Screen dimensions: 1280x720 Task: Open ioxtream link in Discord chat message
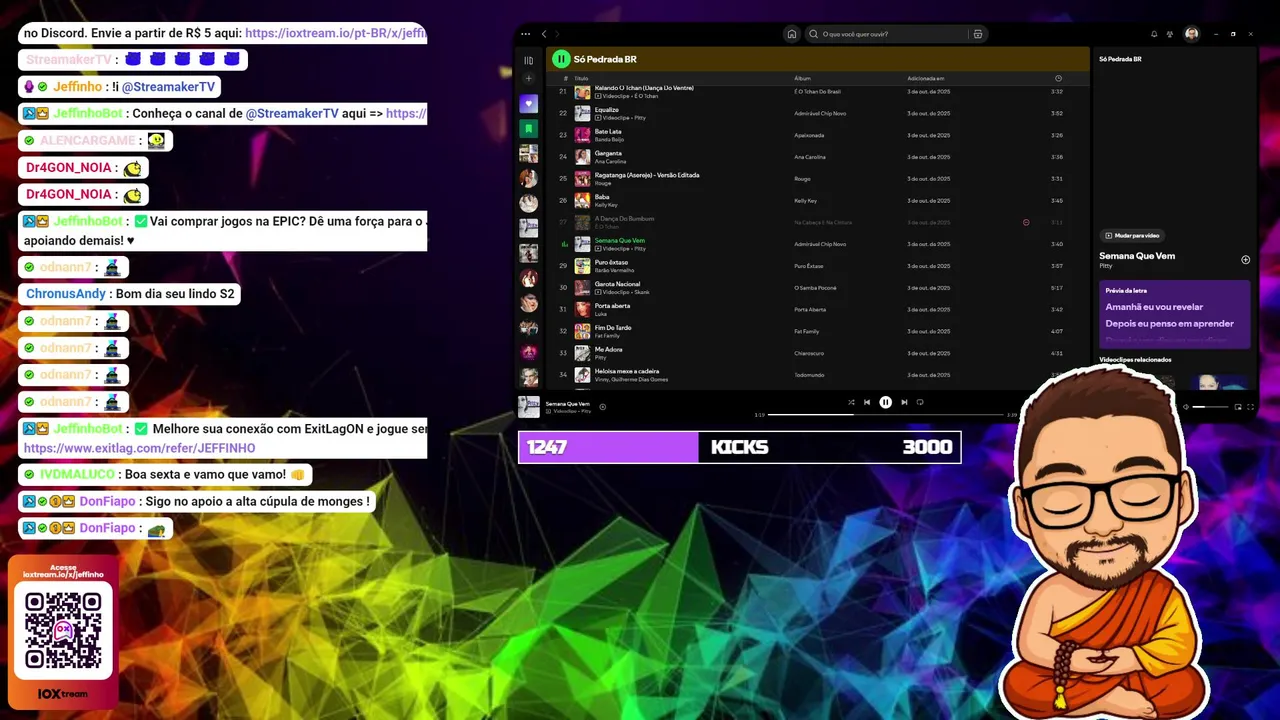pos(335,33)
